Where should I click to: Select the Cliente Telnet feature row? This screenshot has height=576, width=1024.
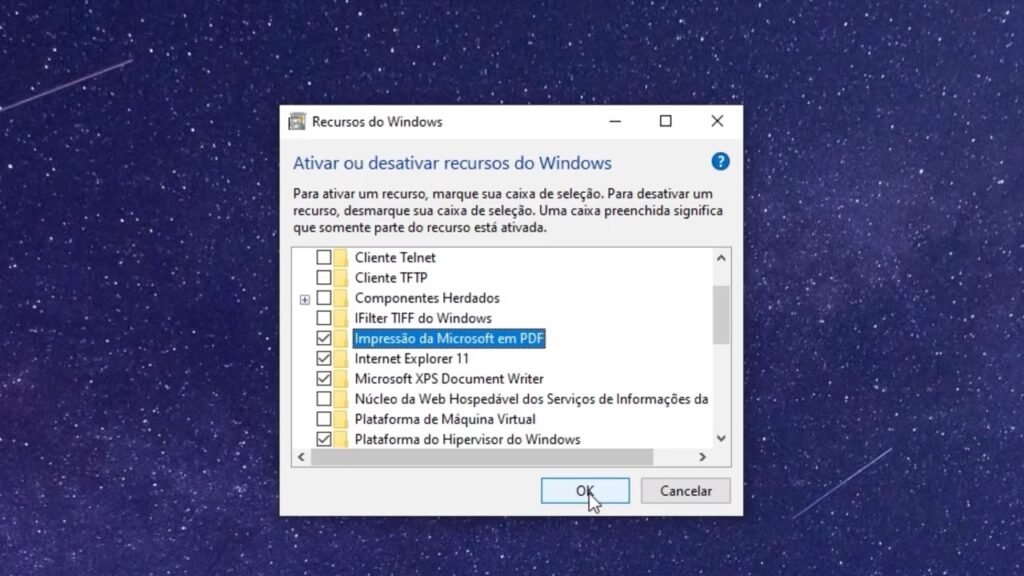(x=394, y=257)
